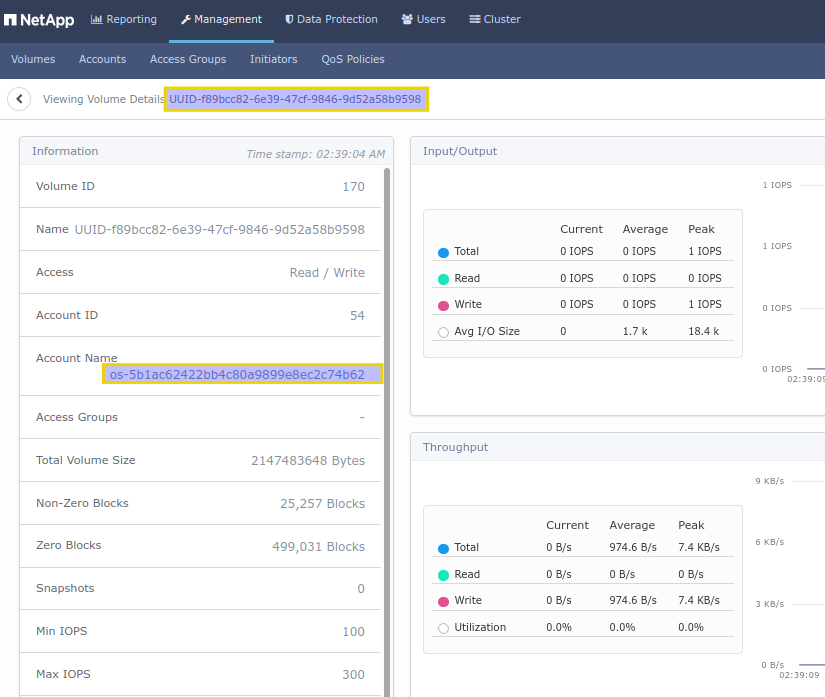Toggle the Utilization series circle
The width and height of the screenshot is (825, 697).
[444, 629]
